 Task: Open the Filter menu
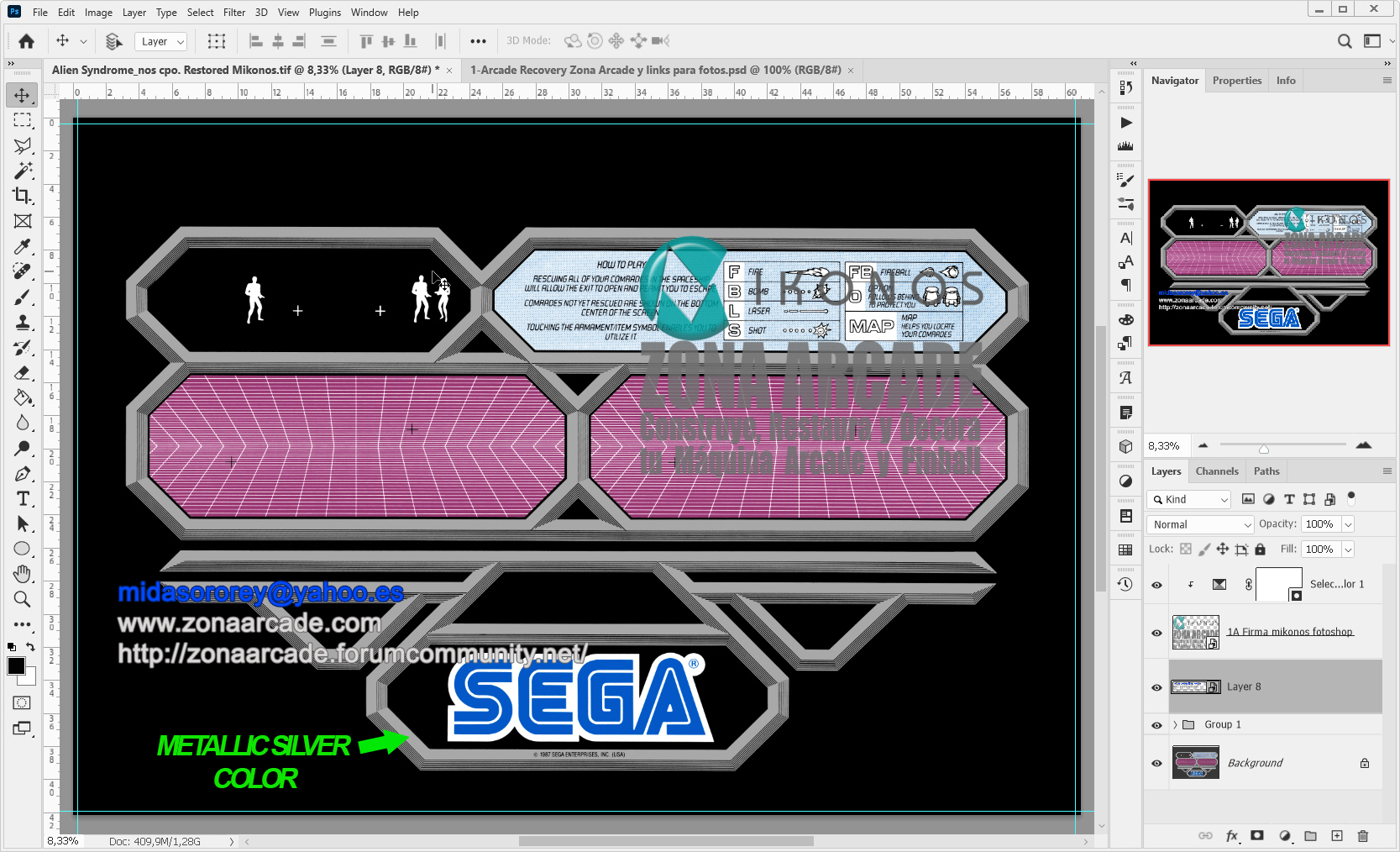click(233, 12)
